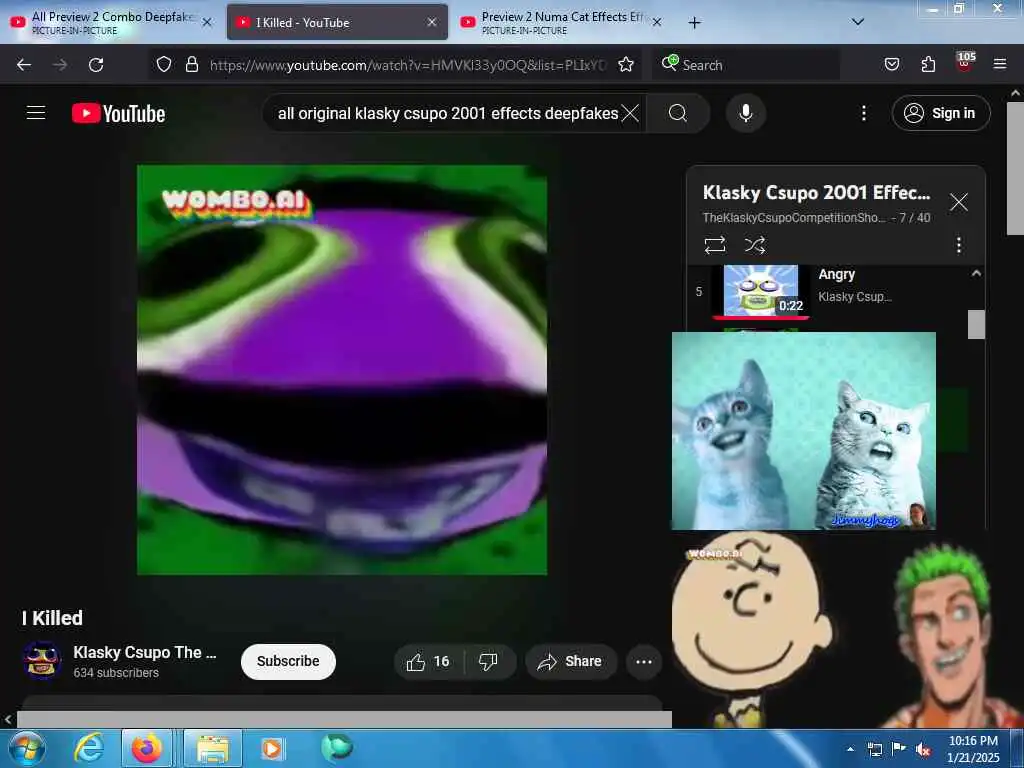Open Pocket save icon in toolbar
1024x768 pixels.
point(891,64)
